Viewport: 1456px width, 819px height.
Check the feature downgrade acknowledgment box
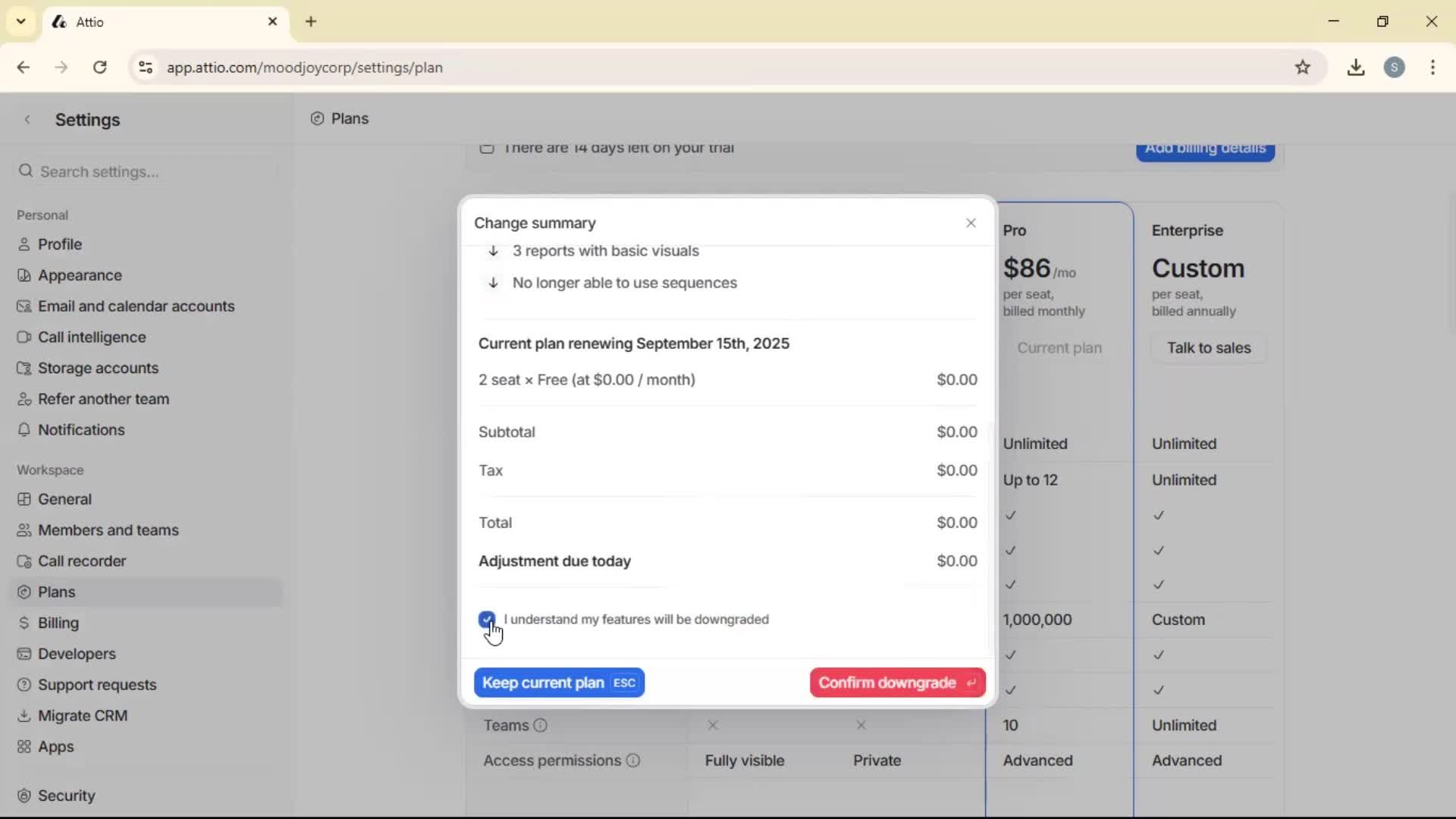(x=487, y=620)
